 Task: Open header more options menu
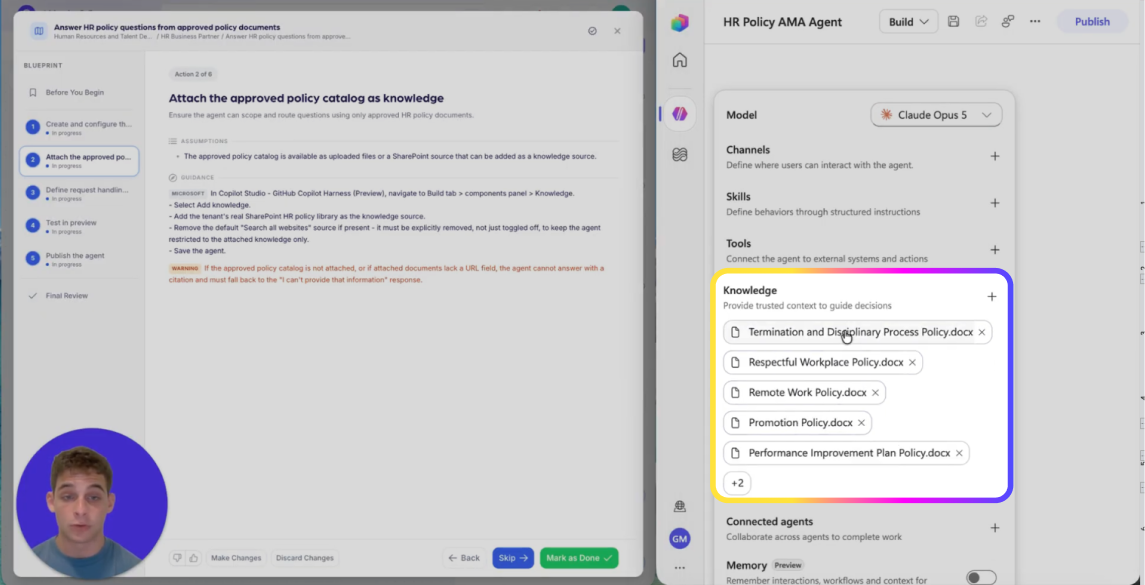point(1035,21)
